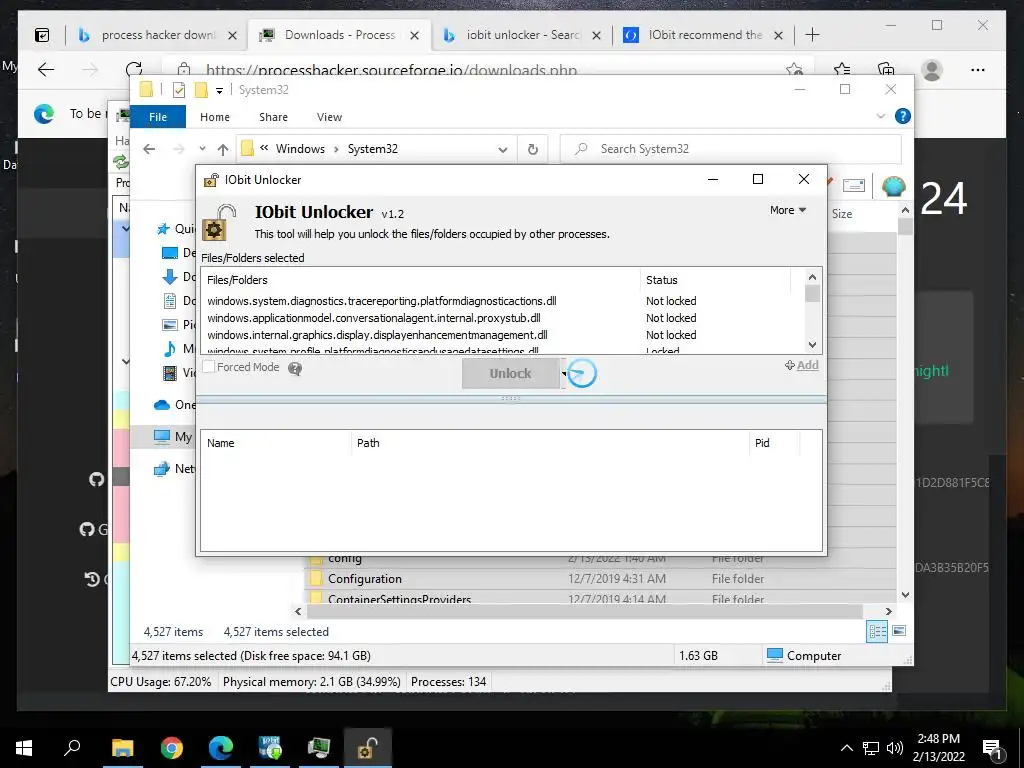Open the Home ribbon tab in Explorer
Screen dimensions: 1024x768
[215, 117]
